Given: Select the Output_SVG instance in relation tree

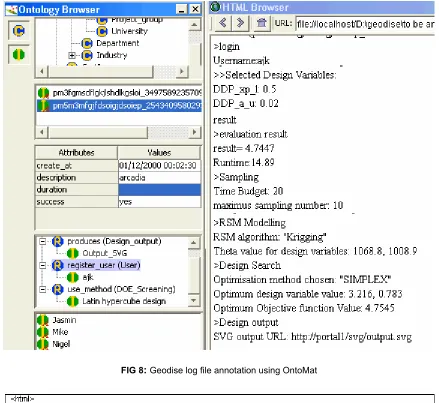Looking at the screenshot, I should coord(105,253).
